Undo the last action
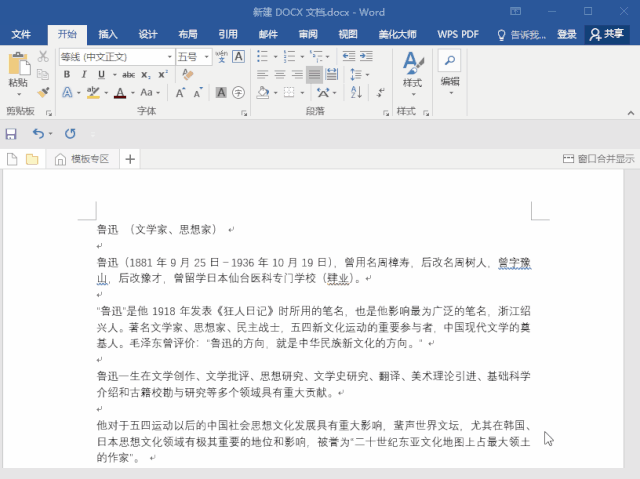The image size is (640, 479). (38, 133)
